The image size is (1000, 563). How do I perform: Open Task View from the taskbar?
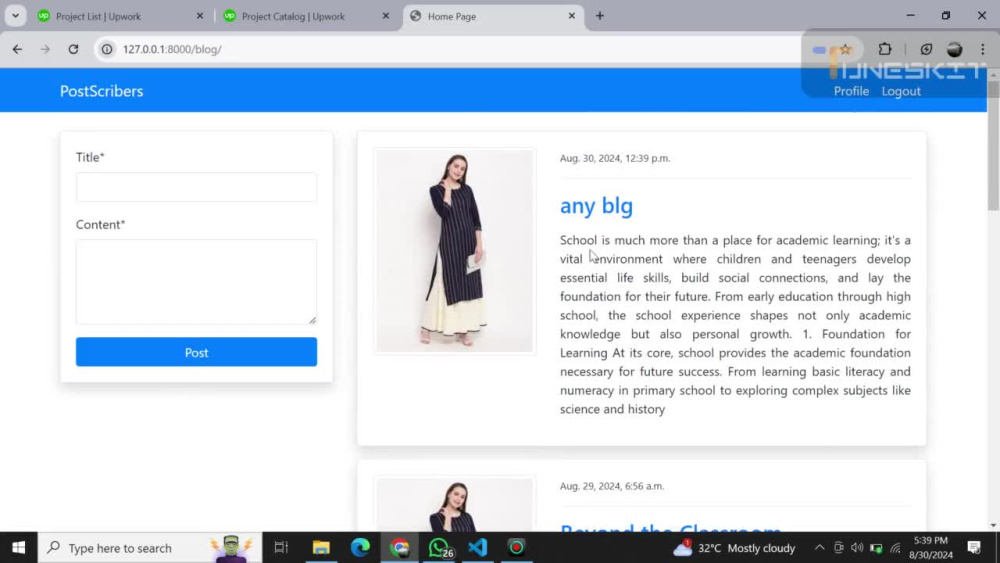click(x=281, y=548)
